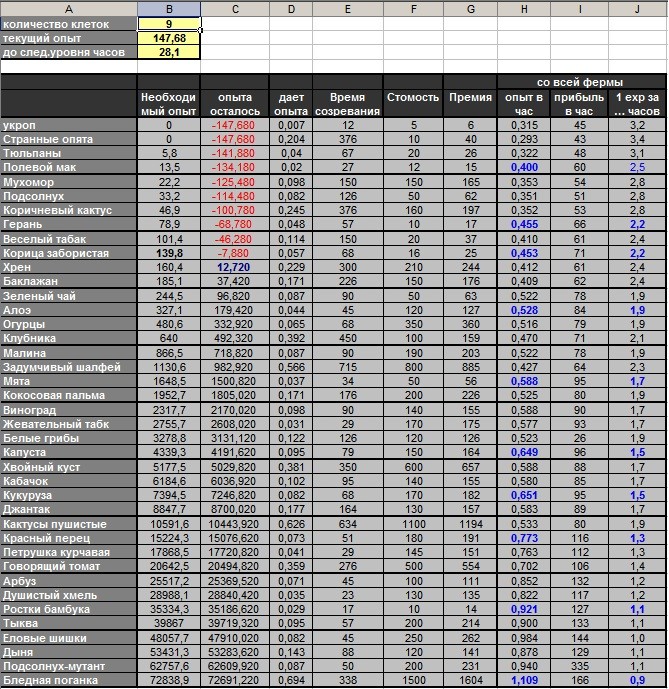669x689 pixels.
Task: Click Красный перец experience per hour 0,773
Action: click(524, 539)
